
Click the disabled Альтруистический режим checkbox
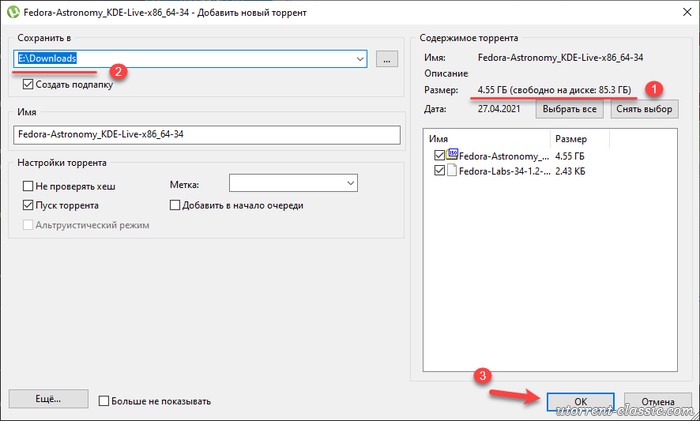[28, 225]
